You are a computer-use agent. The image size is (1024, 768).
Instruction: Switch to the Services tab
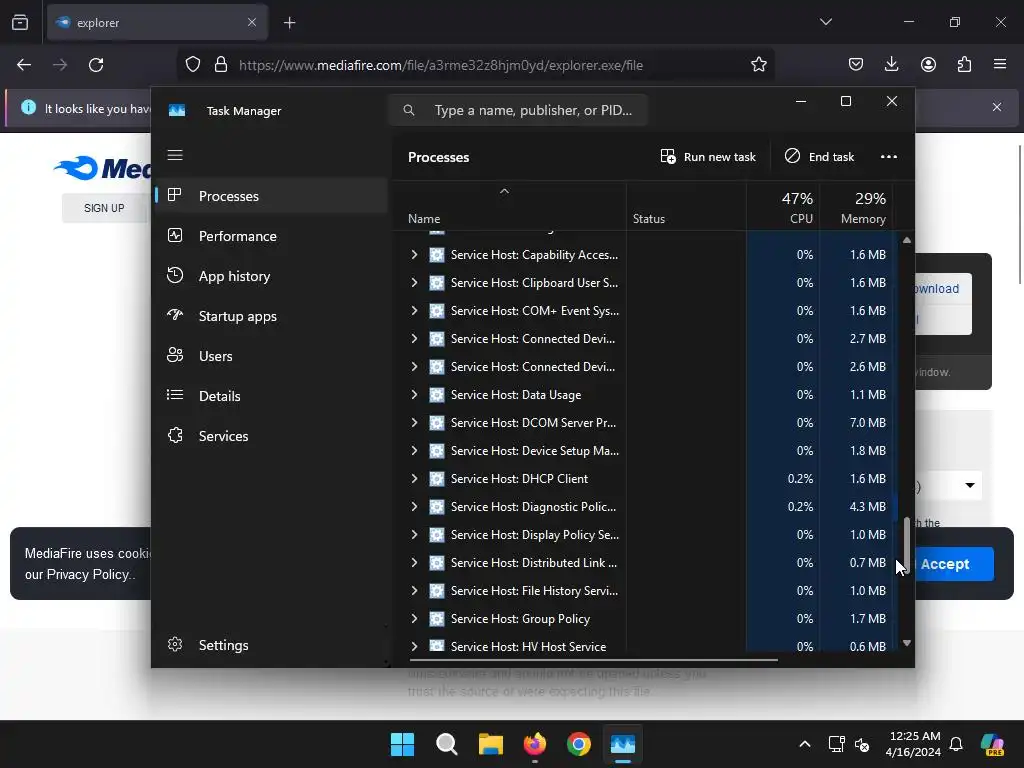click(x=270, y=436)
